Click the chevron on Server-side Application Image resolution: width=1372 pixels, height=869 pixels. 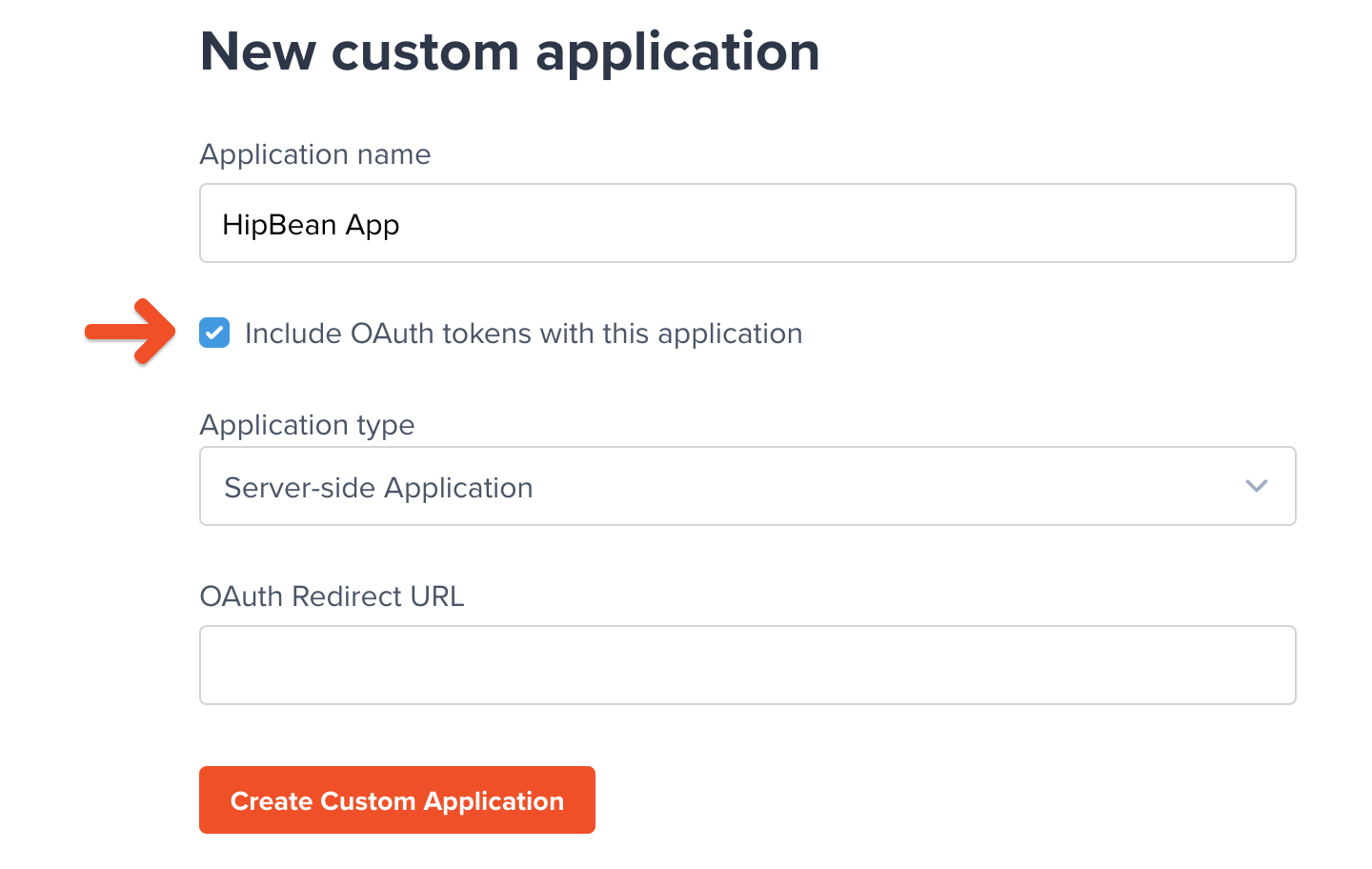(x=1256, y=486)
